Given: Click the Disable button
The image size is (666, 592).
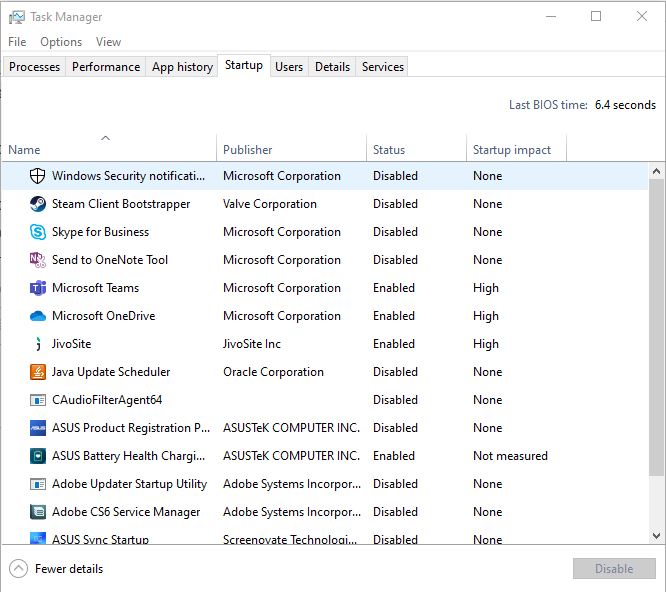Looking at the screenshot, I should (x=614, y=569).
